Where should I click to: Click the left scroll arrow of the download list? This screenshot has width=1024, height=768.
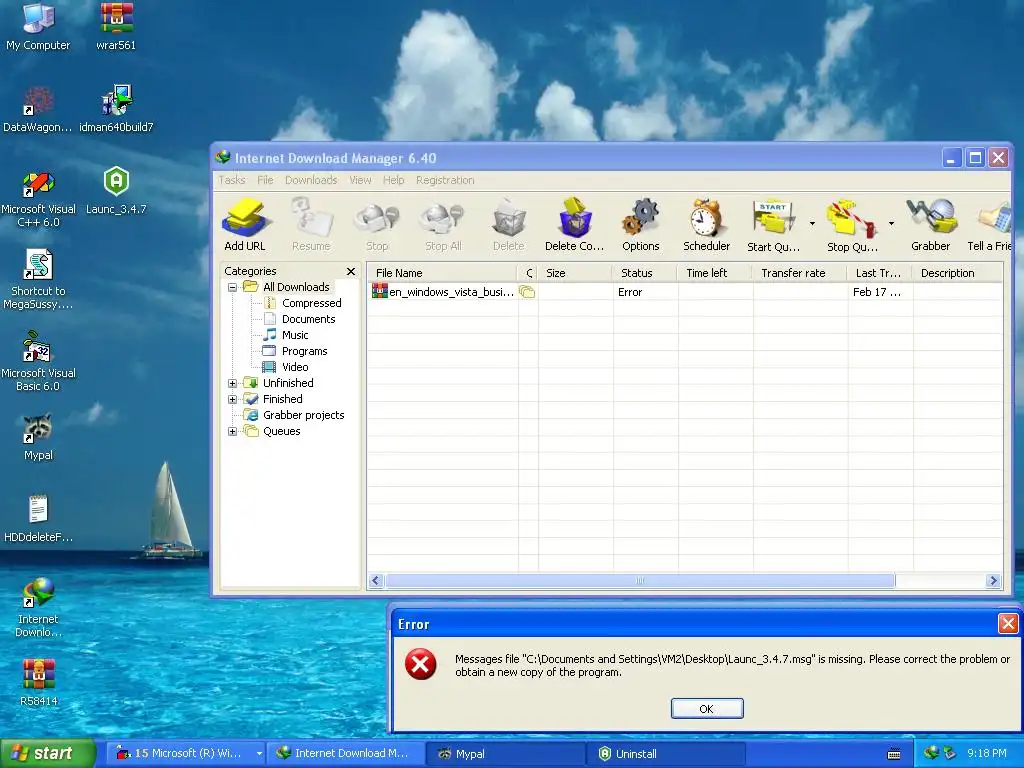376,581
